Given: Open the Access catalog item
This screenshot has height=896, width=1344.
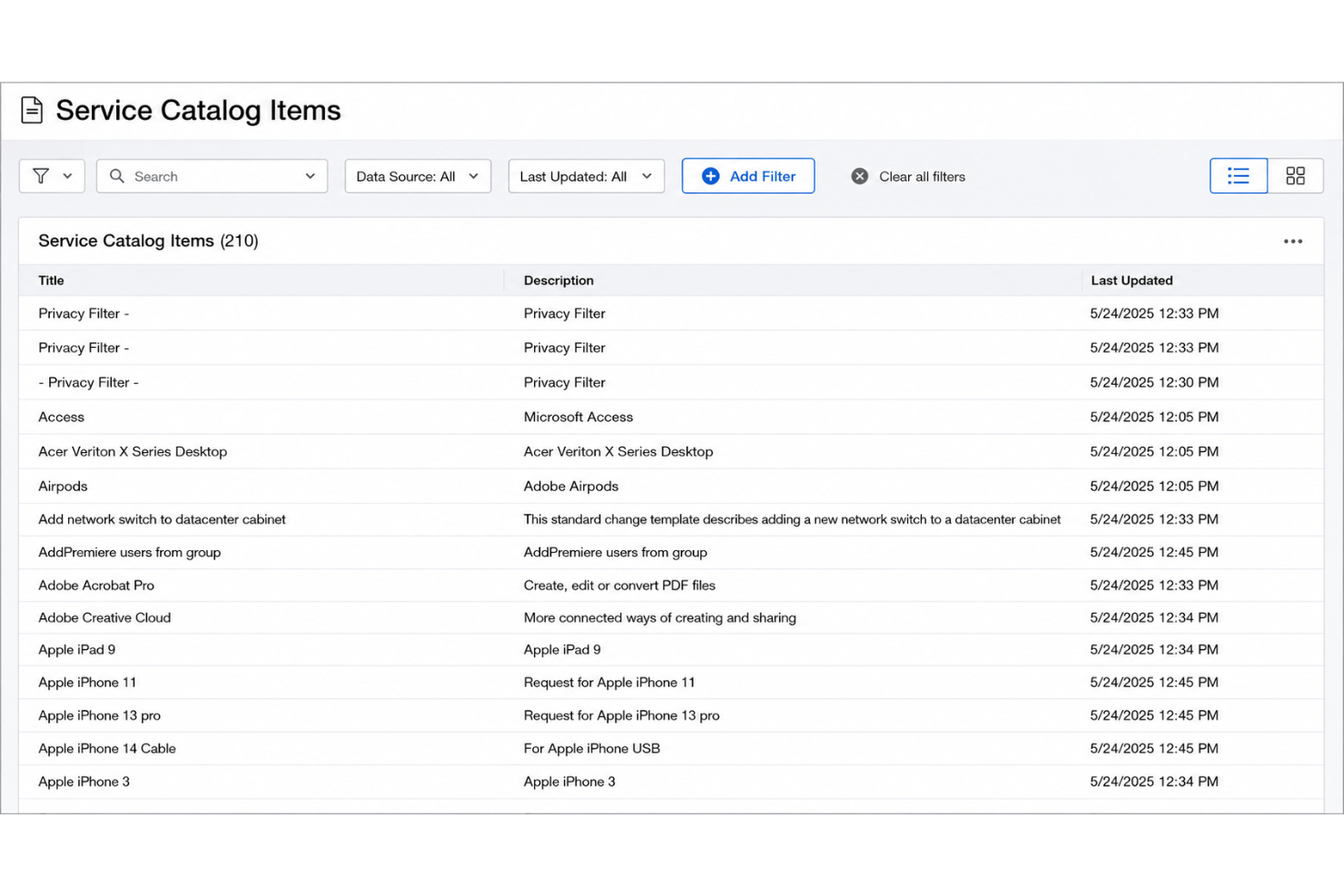Looking at the screenshot, I should pos(61,417).
